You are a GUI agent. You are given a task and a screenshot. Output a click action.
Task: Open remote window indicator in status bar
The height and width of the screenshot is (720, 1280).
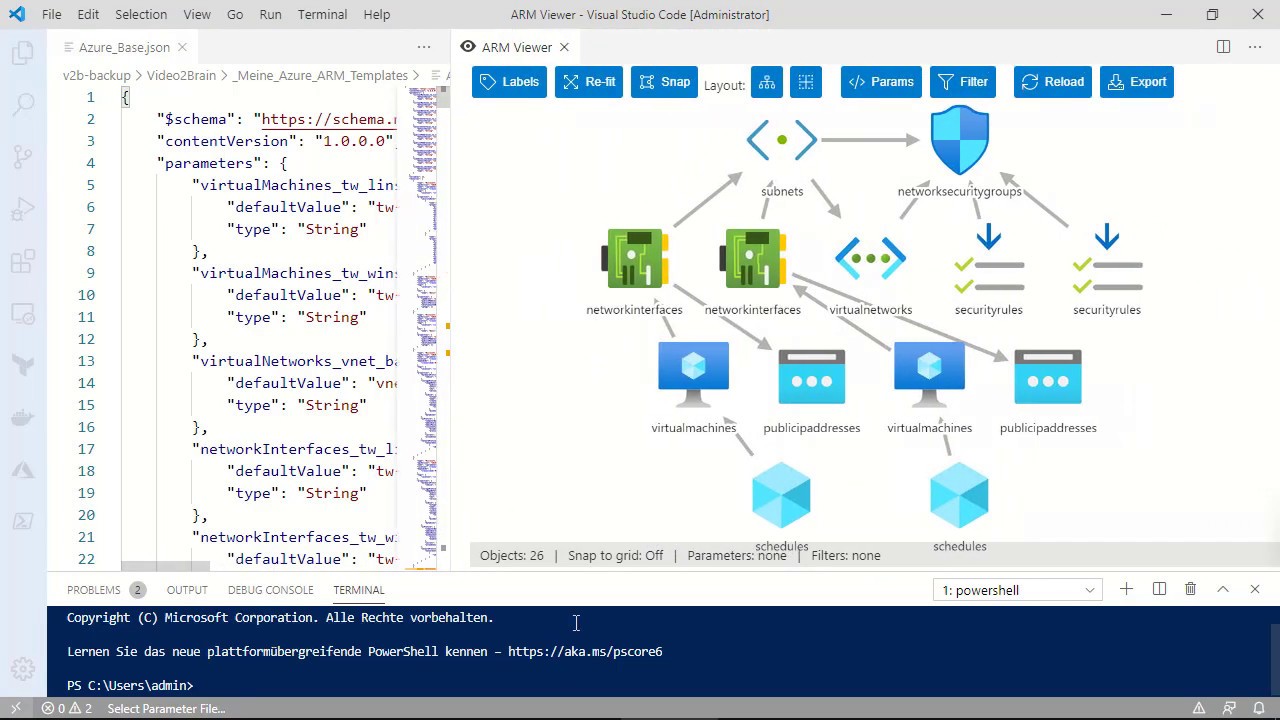tap(15, 708)
